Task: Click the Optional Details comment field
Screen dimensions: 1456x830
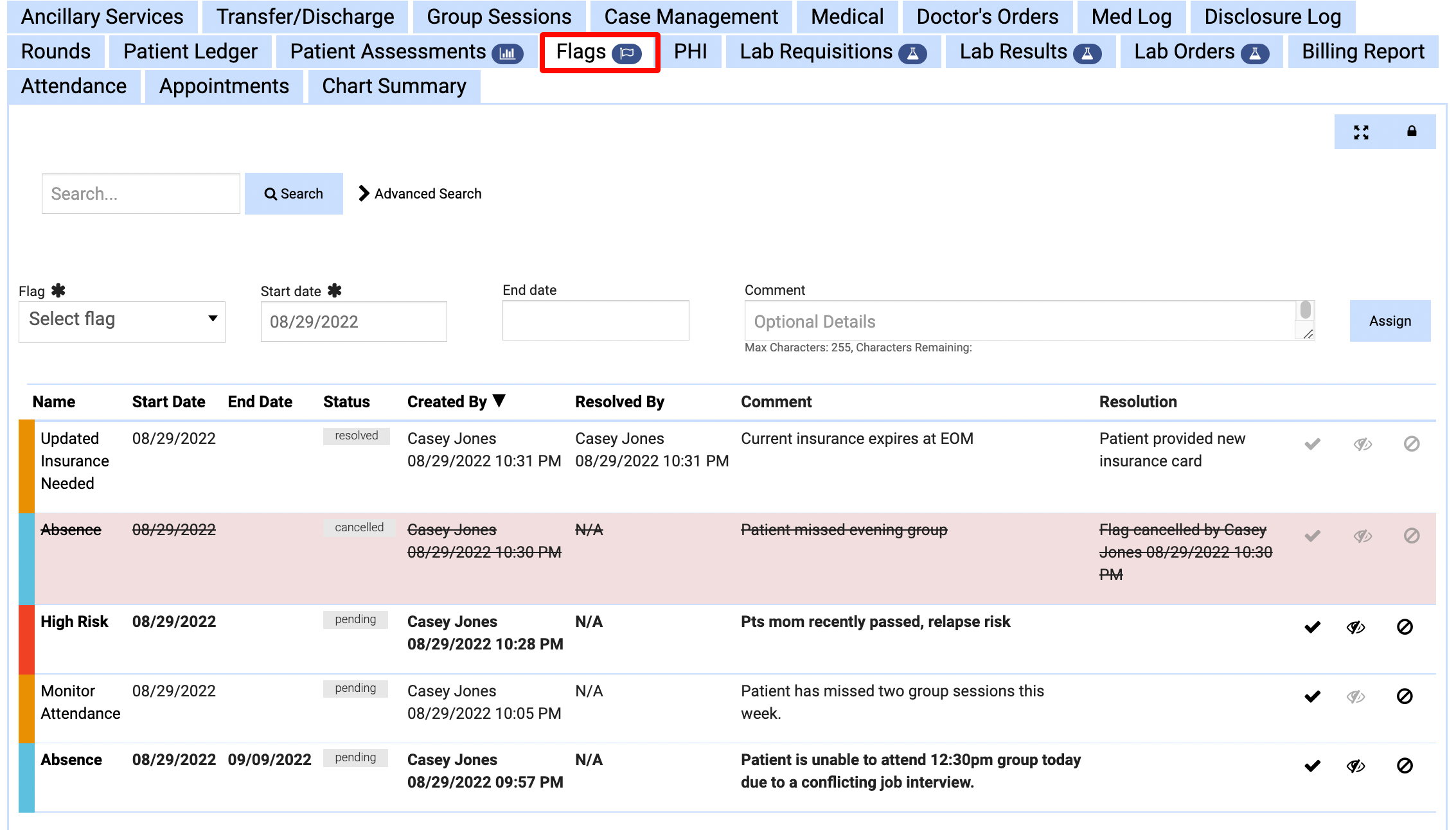Action: click(1020, 321)
